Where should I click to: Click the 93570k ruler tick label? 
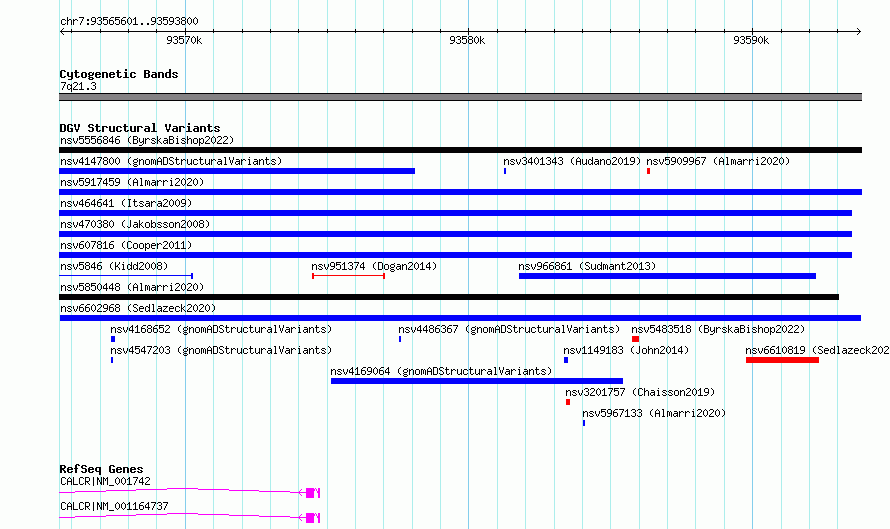tap(184, 40)
